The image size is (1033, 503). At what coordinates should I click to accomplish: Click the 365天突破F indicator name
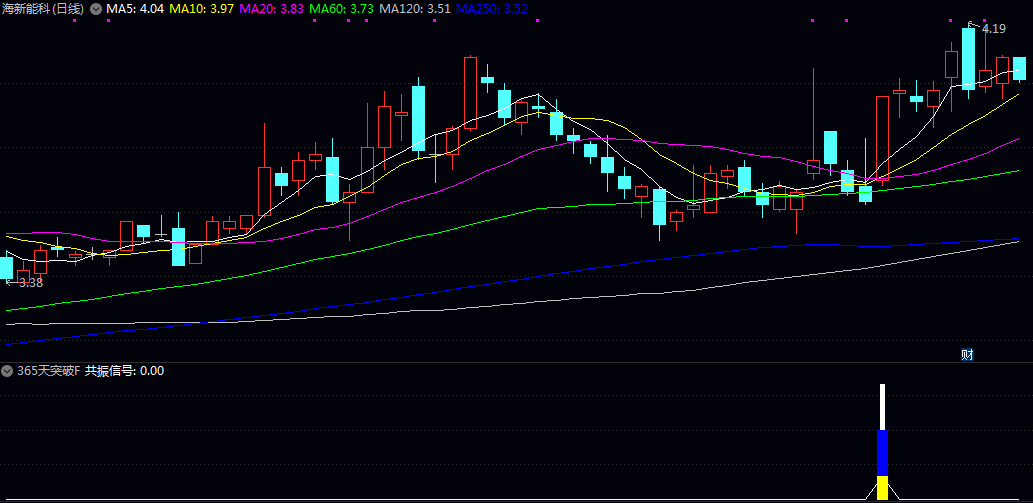tap(48, 371)
